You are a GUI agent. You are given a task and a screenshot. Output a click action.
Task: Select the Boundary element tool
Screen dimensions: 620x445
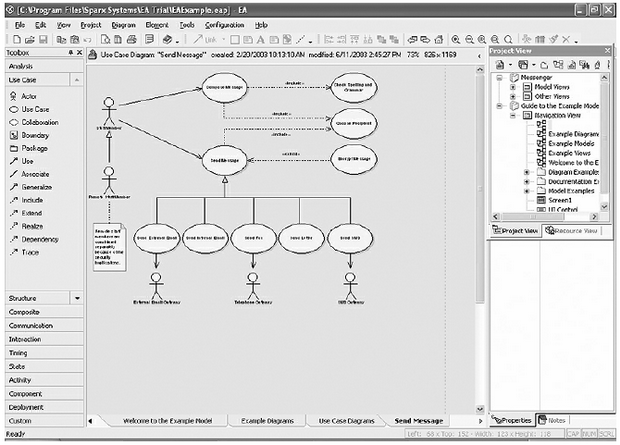tap(35, 134)
